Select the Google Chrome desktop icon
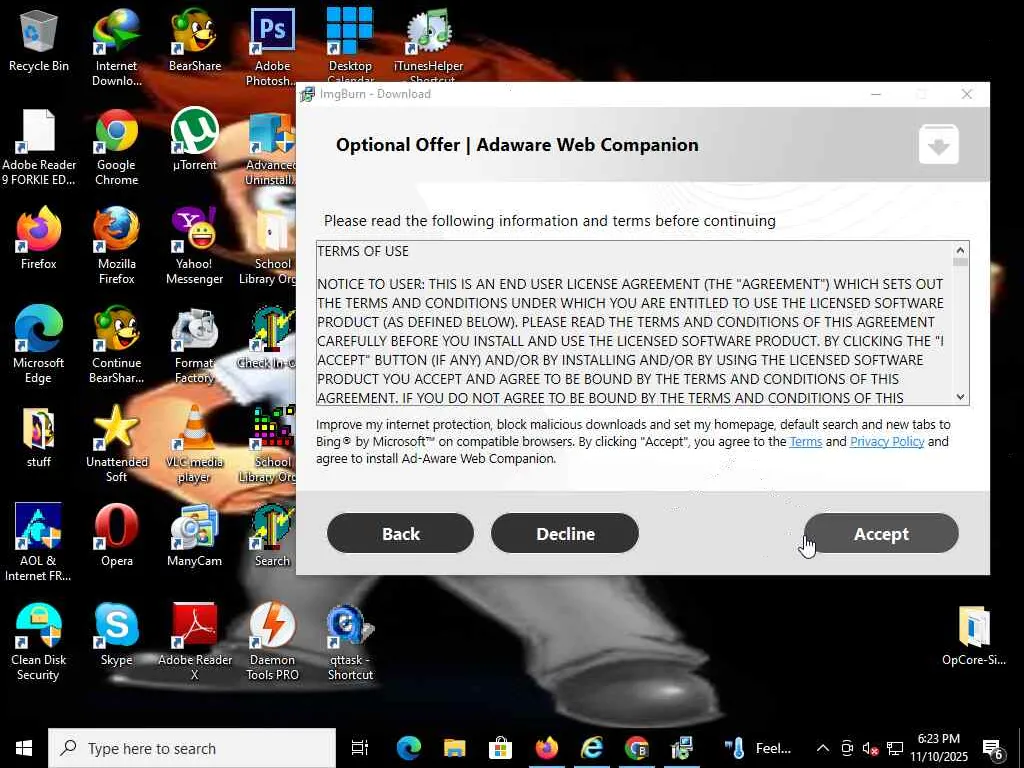Screen dimensions: 1024x768 tap(116, 146)
